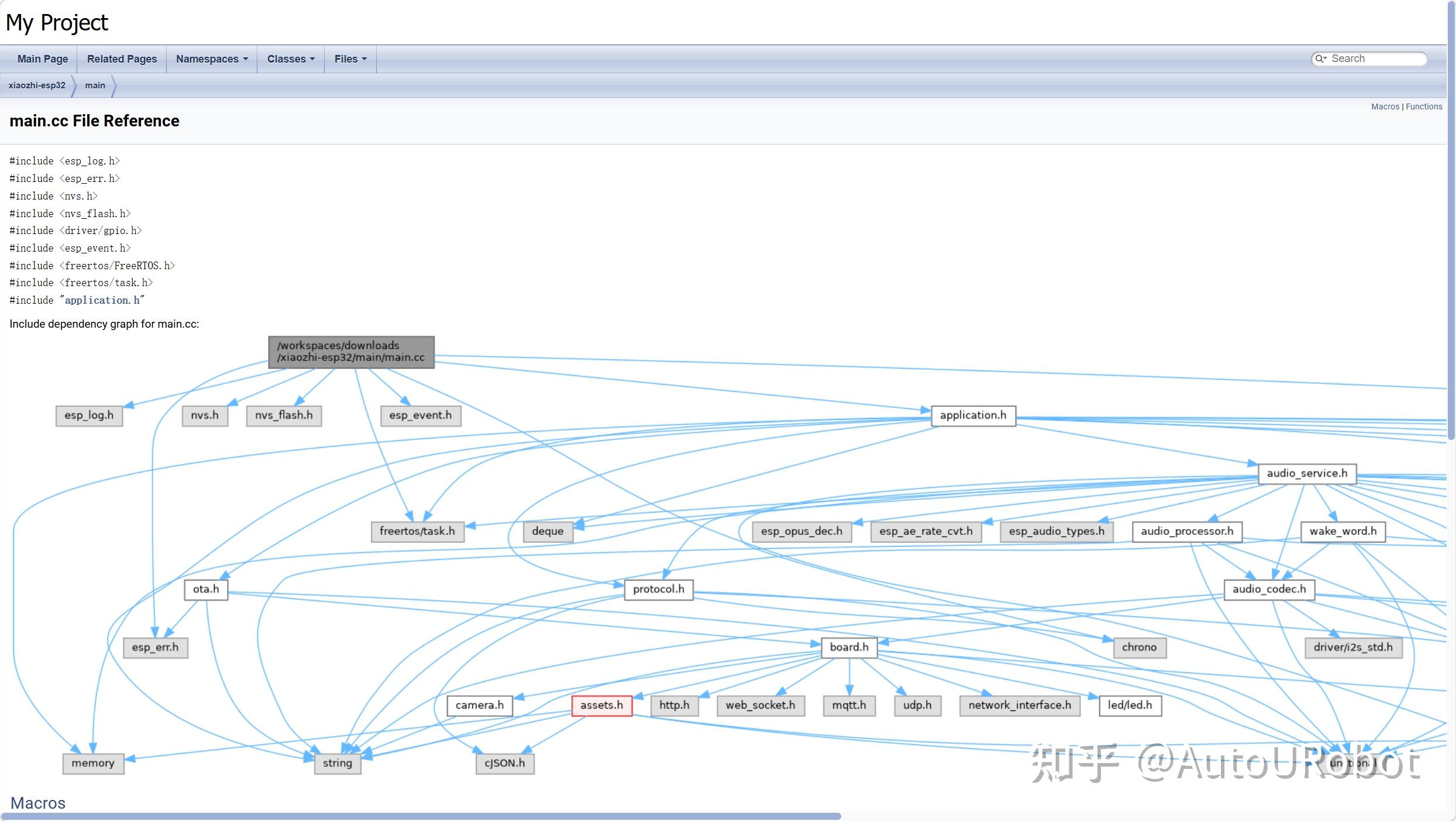The height and width of the screenshot is (821, 1456).
Task: Click the mqtt.h graph node
Action: click(x=849, y=705)
